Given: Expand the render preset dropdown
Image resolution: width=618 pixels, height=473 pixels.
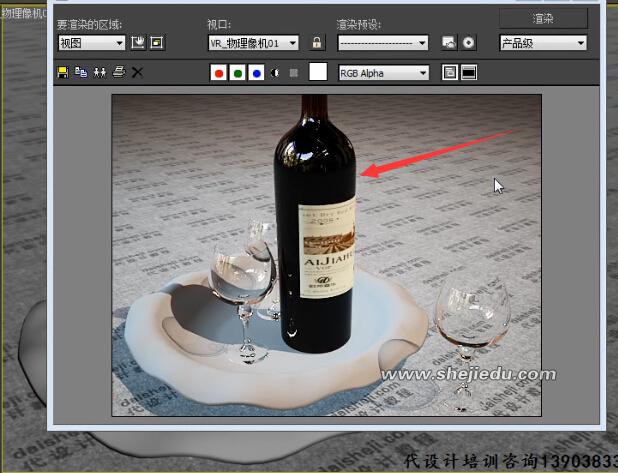Looking at the screenshot, I should pyautogui.click(x=382, y=43).
